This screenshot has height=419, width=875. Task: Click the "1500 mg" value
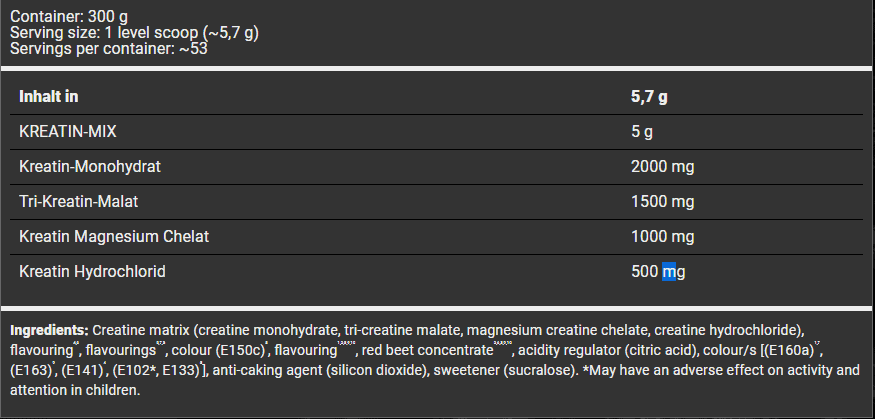(662, 202)
